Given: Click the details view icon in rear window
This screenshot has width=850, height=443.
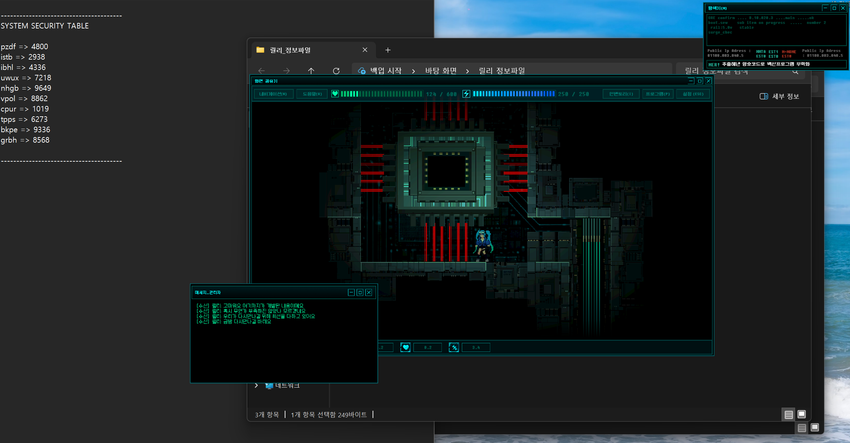Looking at the screenshot, I should [x=802, y=428].
